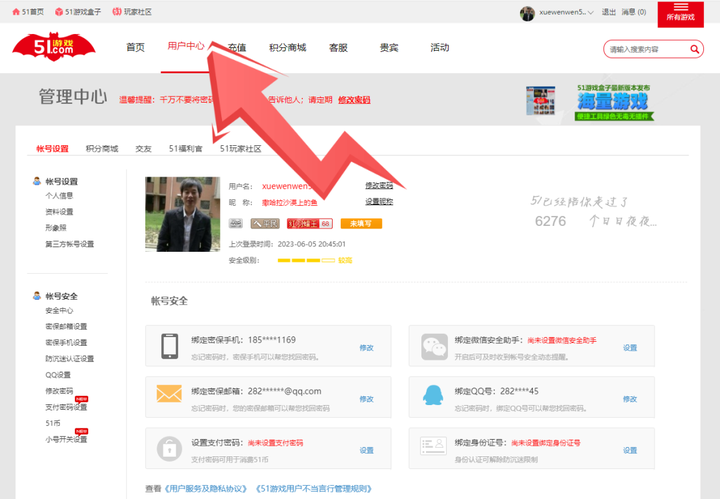This screenshot has height=499, width=720.
Task: Click the phone icon in 绑定密保手机 card
Action: tap(169, 346)
